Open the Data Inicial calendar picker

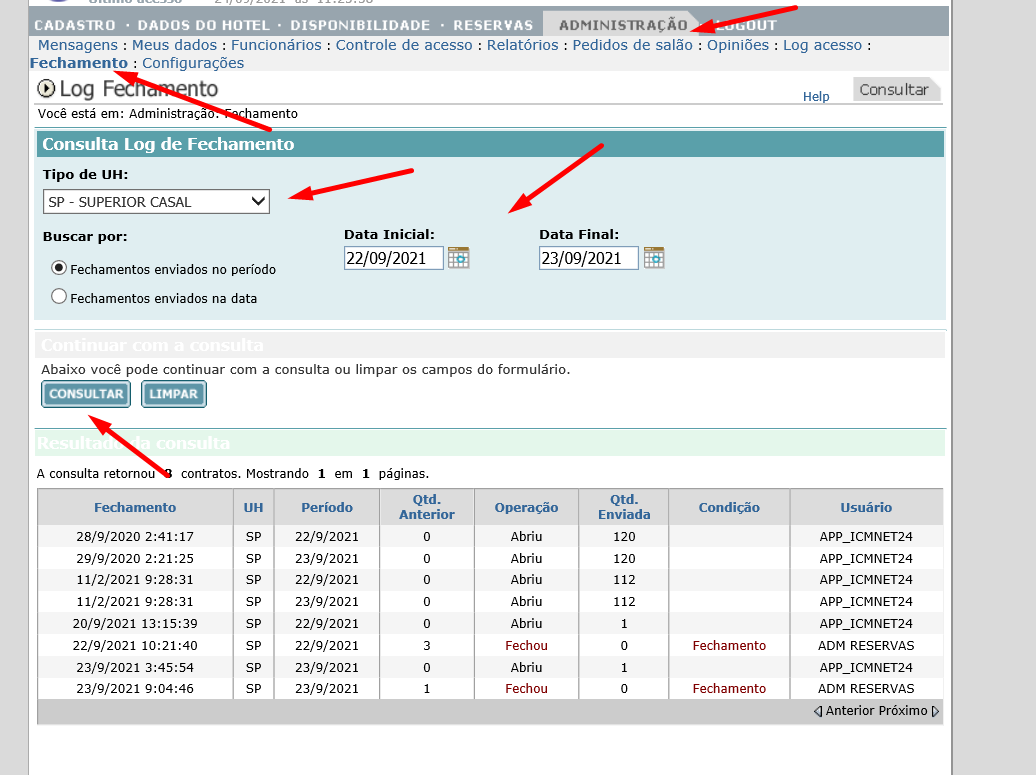(459, 258)
